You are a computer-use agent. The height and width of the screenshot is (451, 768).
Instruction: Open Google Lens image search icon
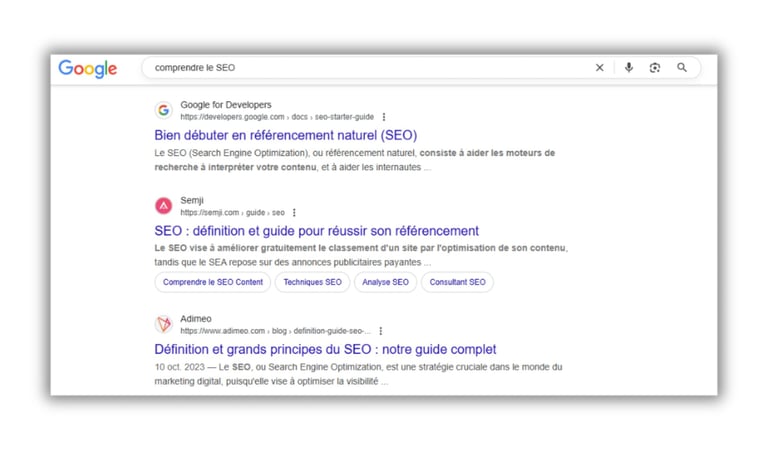655,68
